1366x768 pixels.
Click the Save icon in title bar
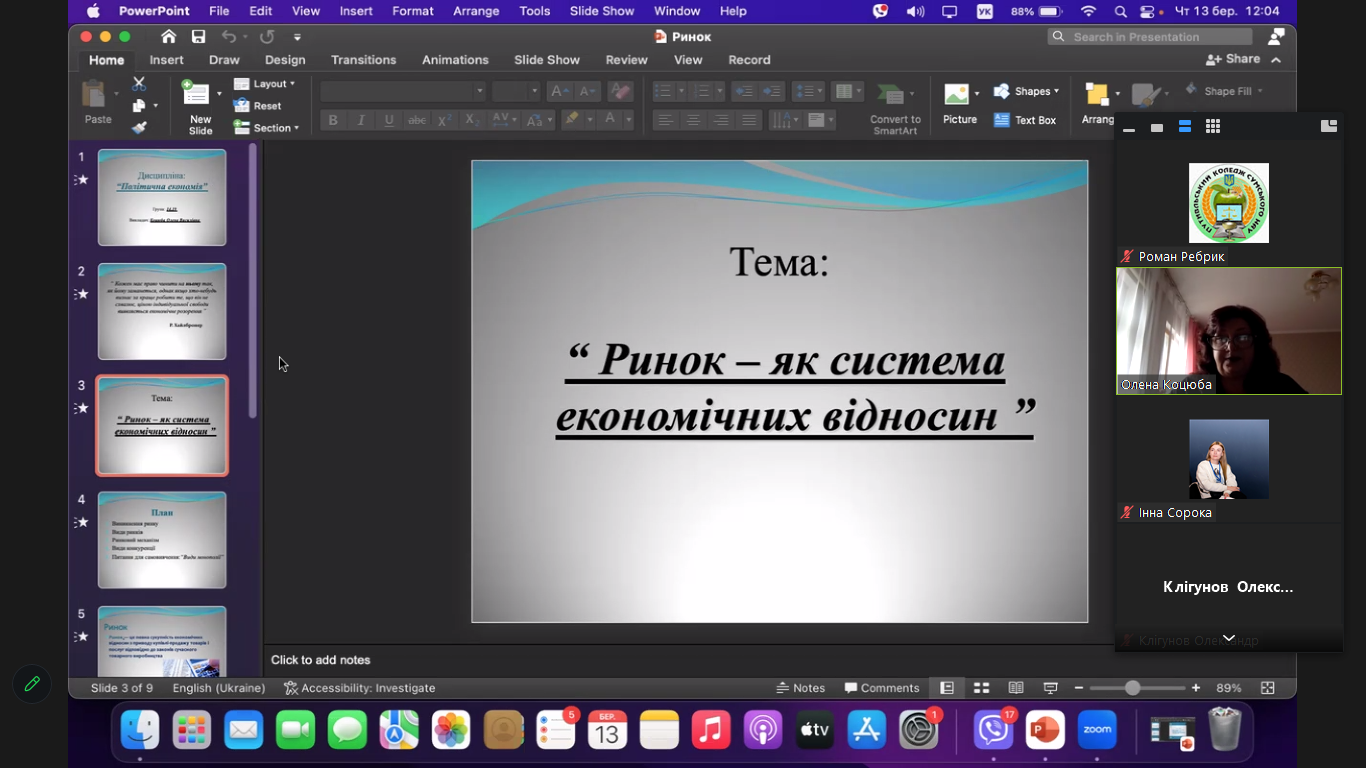tap(198, 37)
